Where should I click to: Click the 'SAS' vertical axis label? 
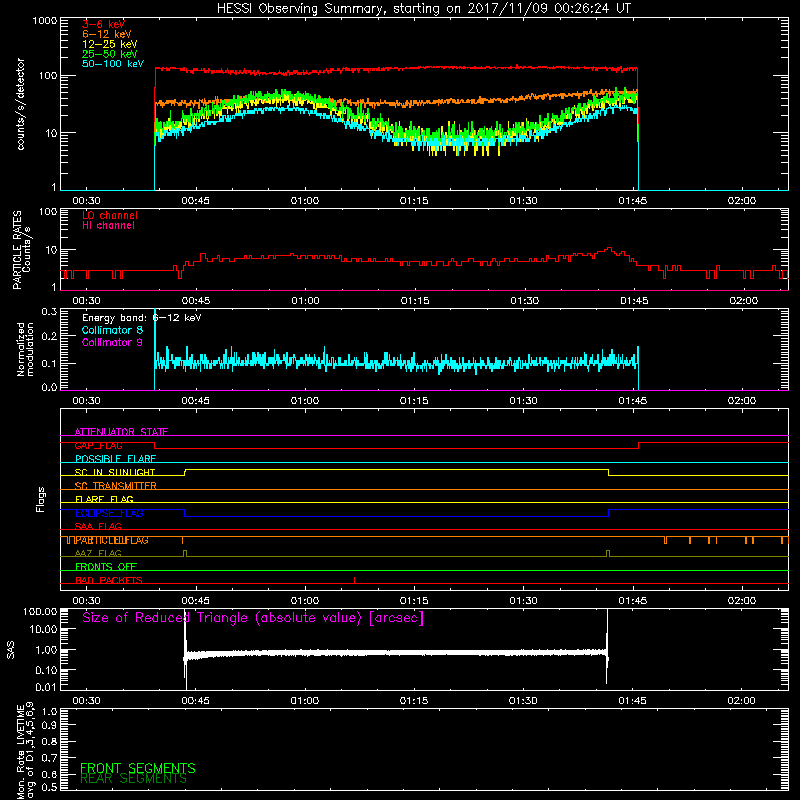coord(11,650)
